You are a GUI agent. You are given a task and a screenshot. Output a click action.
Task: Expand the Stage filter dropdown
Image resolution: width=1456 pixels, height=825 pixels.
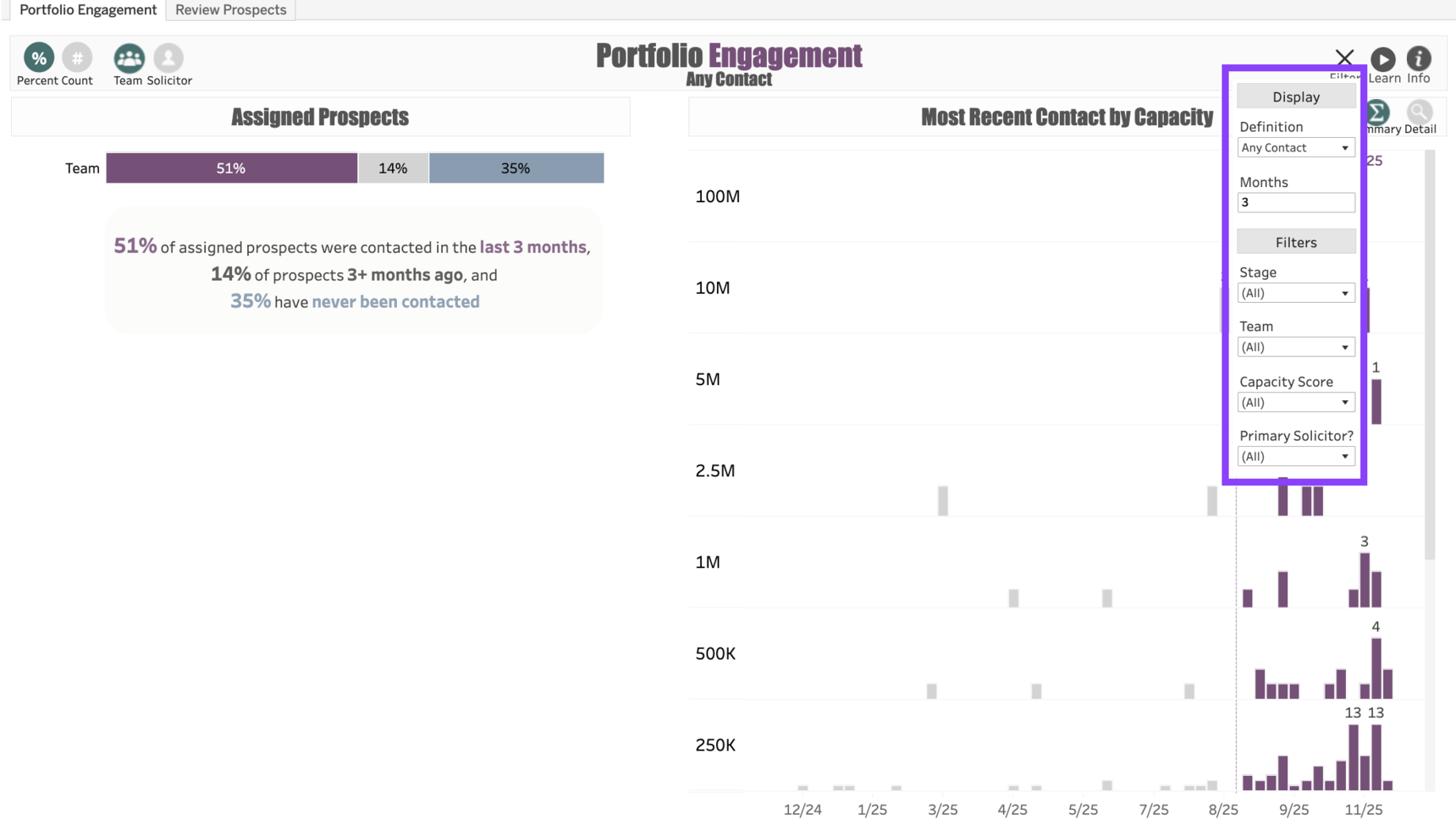coord(1295,294)
